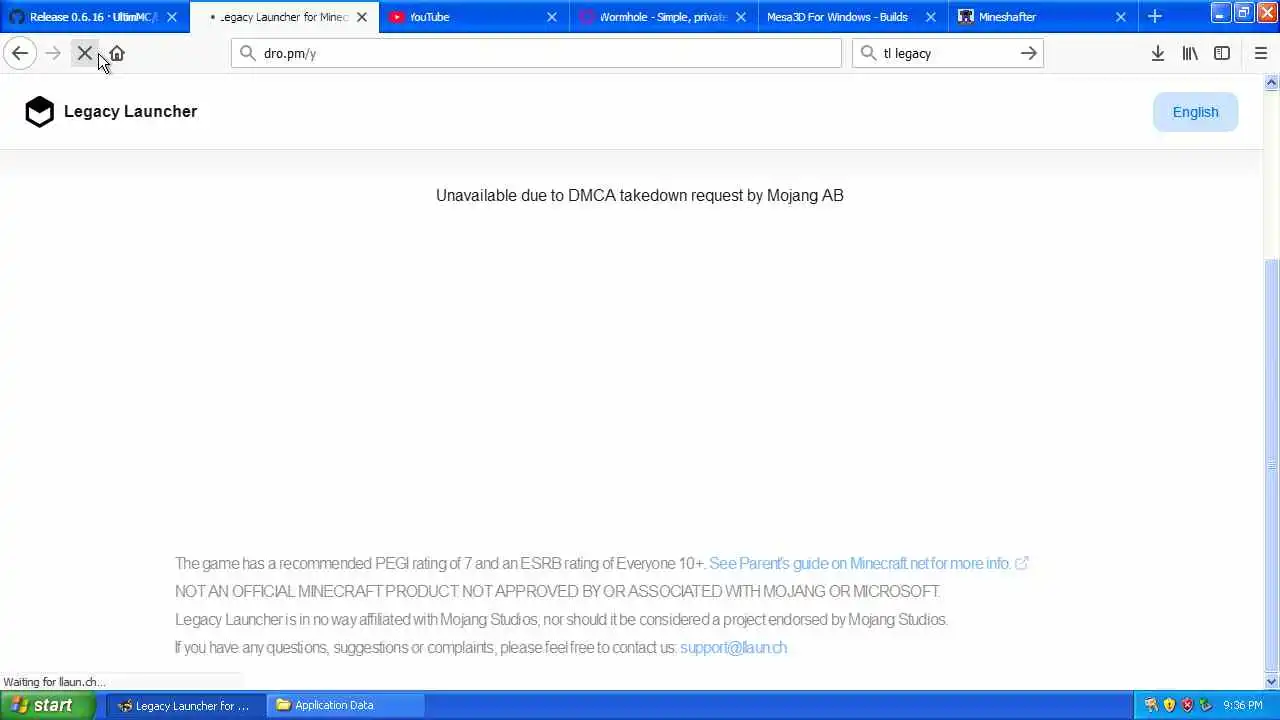Select the Legacy Launcher browser tab
This screenshot has height=720, width=1280.
[285, 17]
